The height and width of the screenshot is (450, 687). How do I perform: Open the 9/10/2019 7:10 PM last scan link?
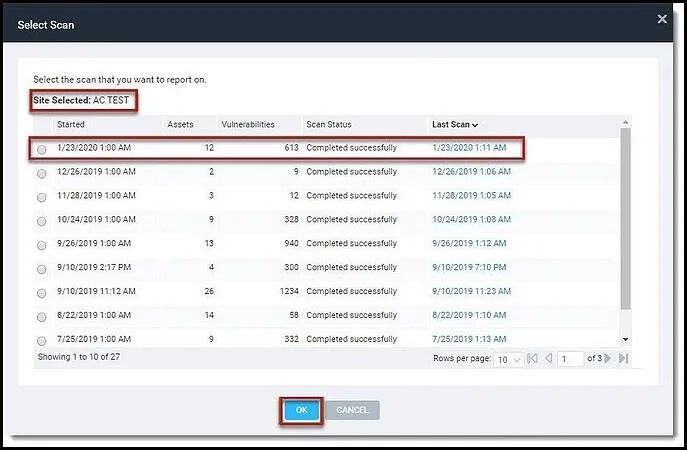pyautogui.click(x=469, y=267)
